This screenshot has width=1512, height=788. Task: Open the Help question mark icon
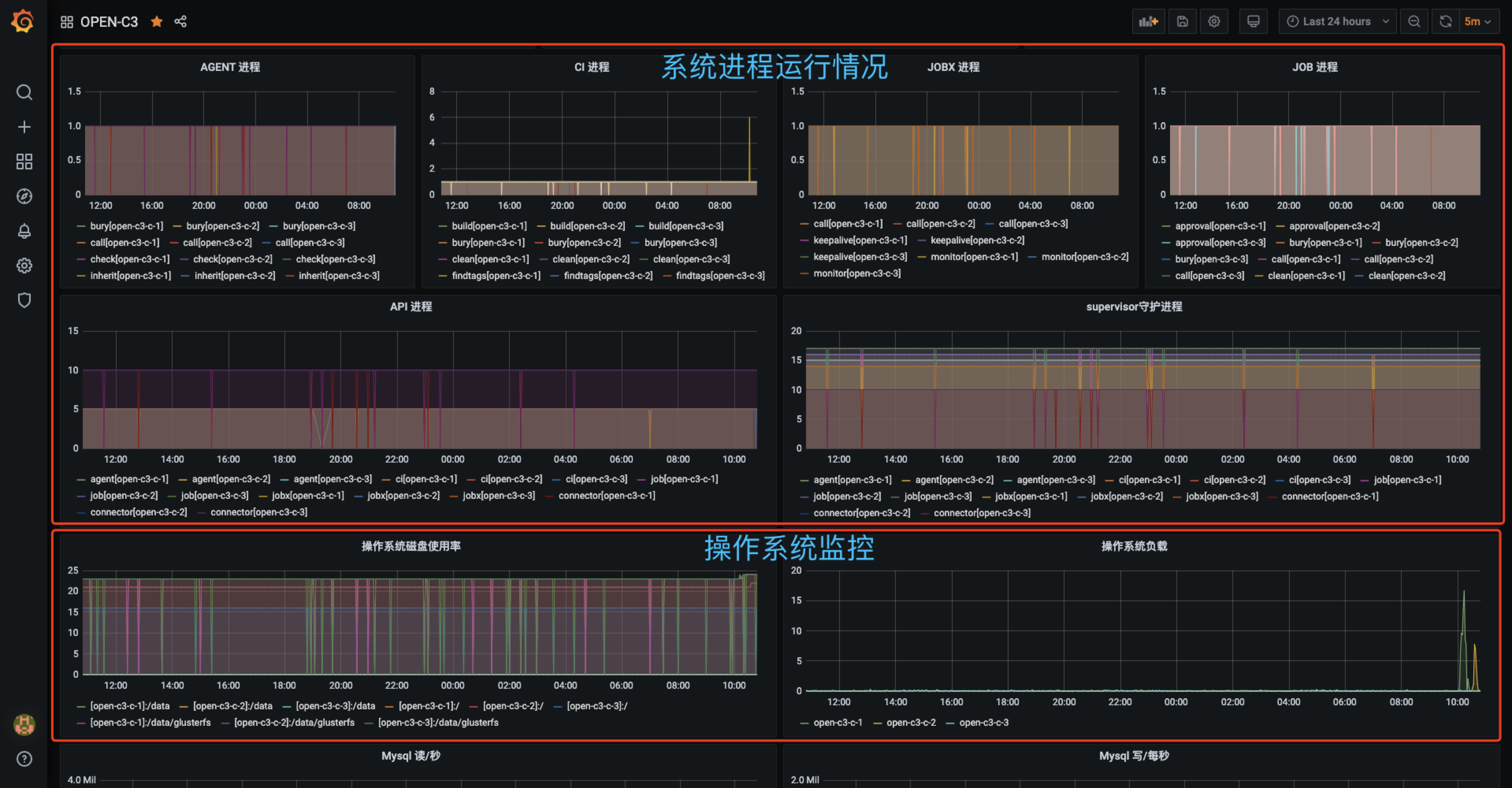tap(24, 758)
